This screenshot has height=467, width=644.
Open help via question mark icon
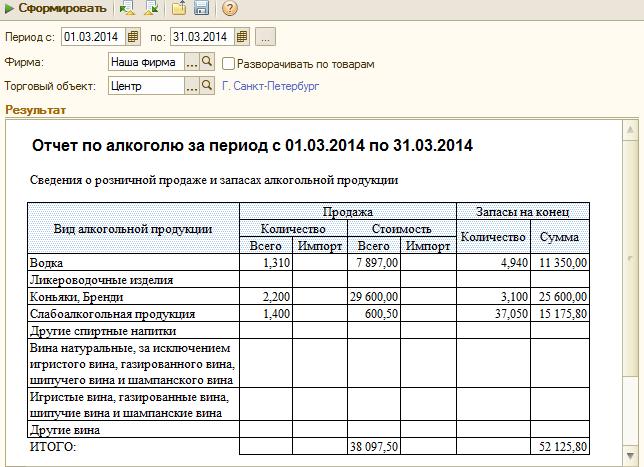(x=230, y=8)
